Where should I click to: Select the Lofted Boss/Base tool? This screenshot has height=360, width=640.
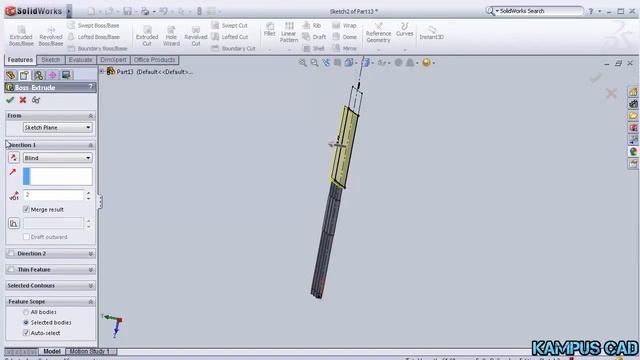(x=93, y=37)
